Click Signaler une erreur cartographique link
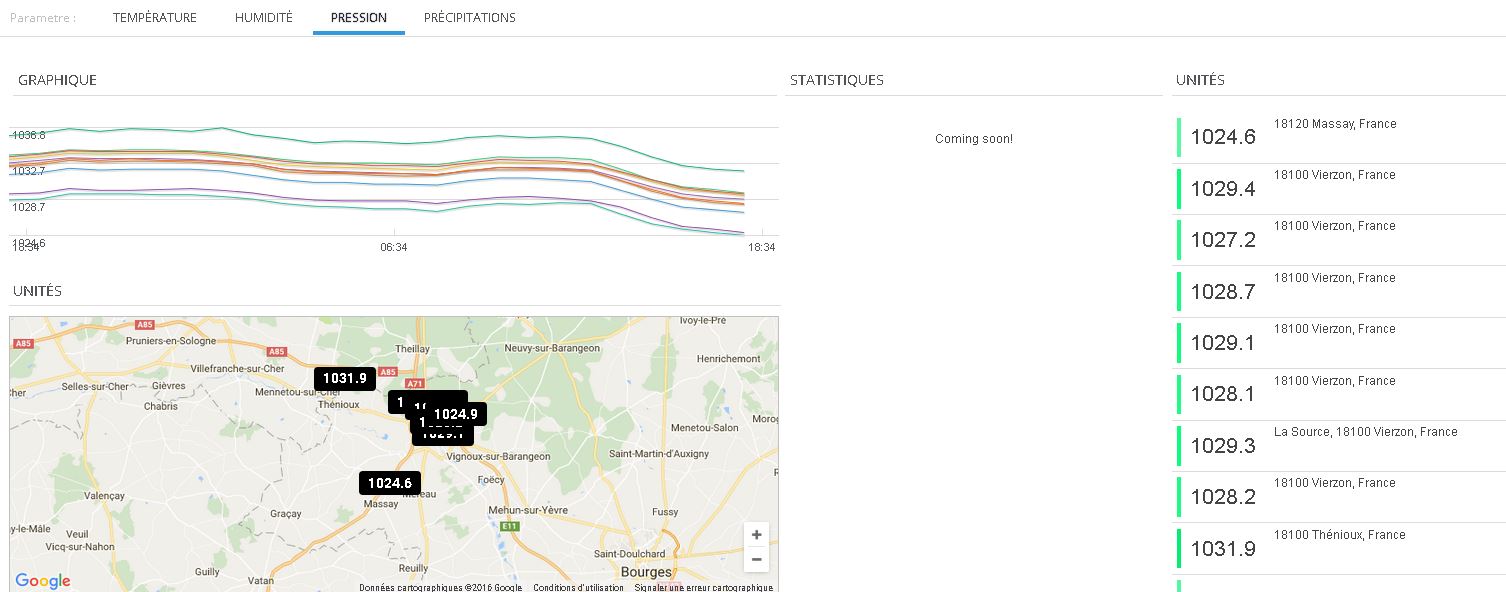The width and height of the screenshot is (1506, 592). pyautogui.click(x=704, y=588)
